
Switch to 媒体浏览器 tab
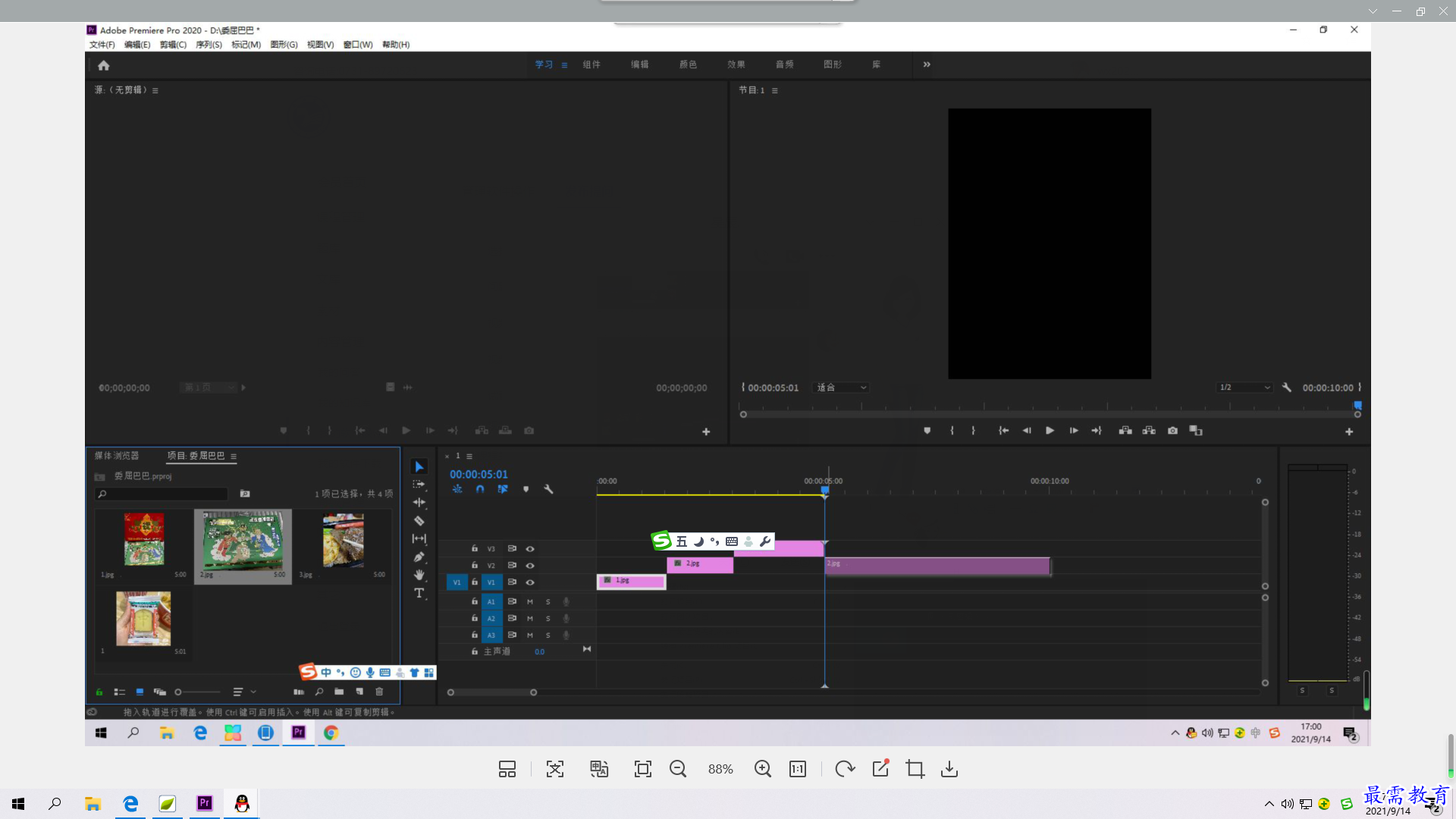tap(117, 456)
